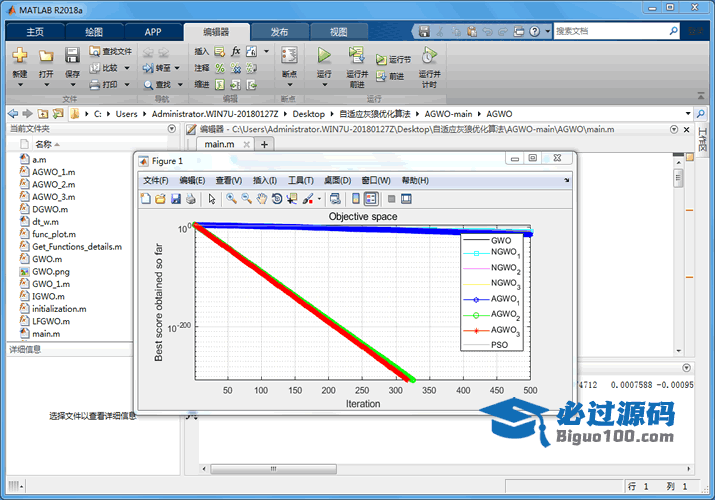Click Figure 1 new figure icon
This screenshot has height=500, width=715.
[145, 199]
